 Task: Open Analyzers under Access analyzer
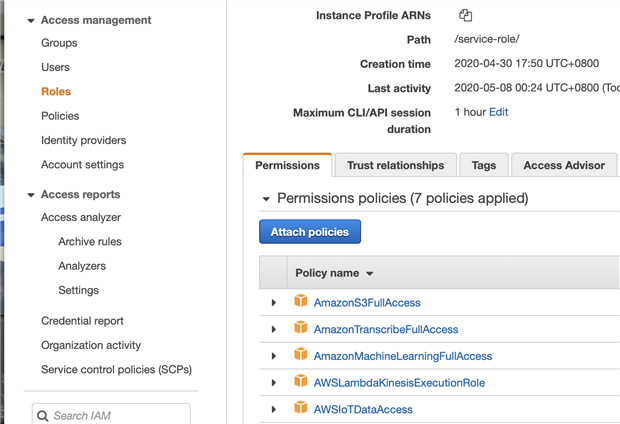pyautogui.click(x=82, y=266)
